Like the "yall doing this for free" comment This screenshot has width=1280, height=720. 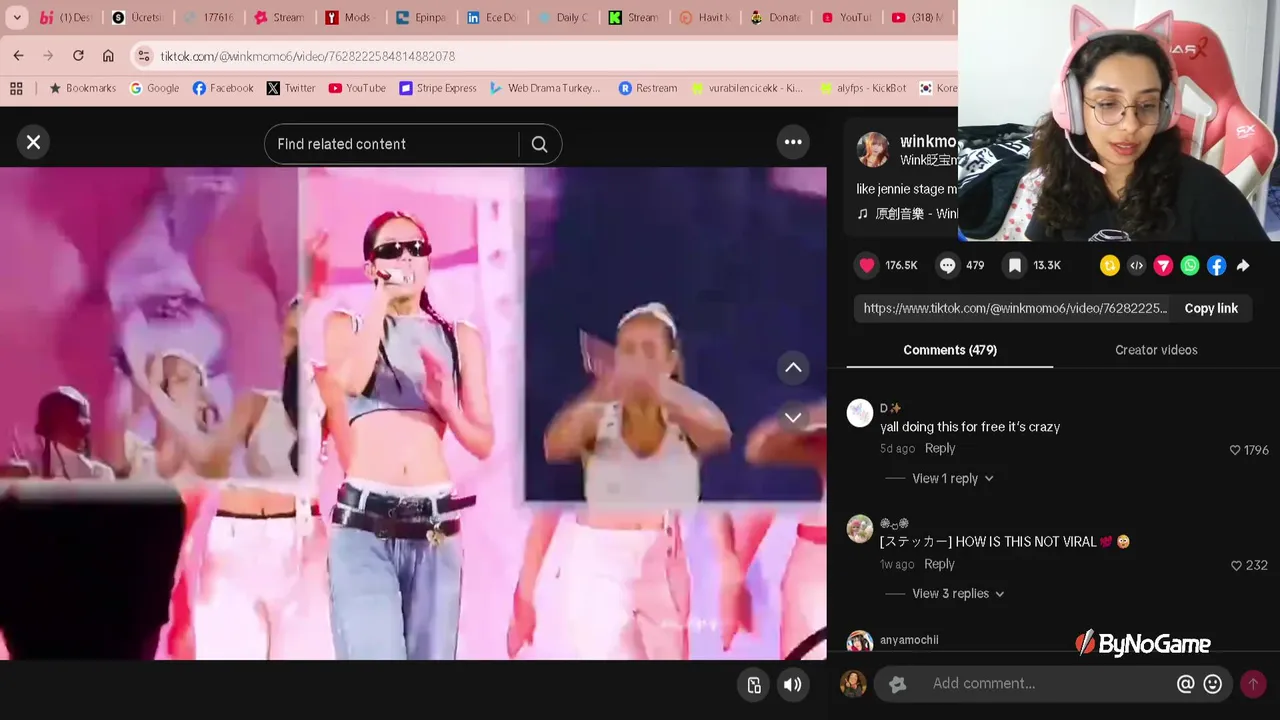[x=1235, y=450]
